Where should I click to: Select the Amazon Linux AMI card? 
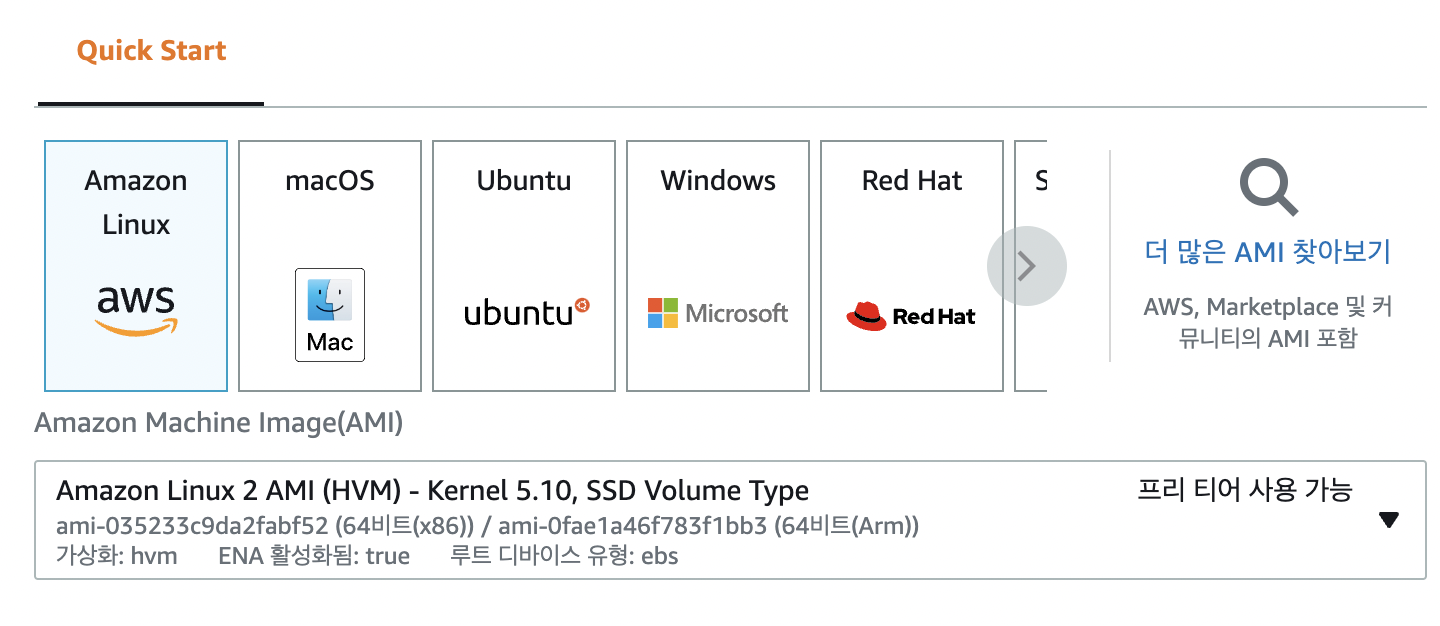136,266
